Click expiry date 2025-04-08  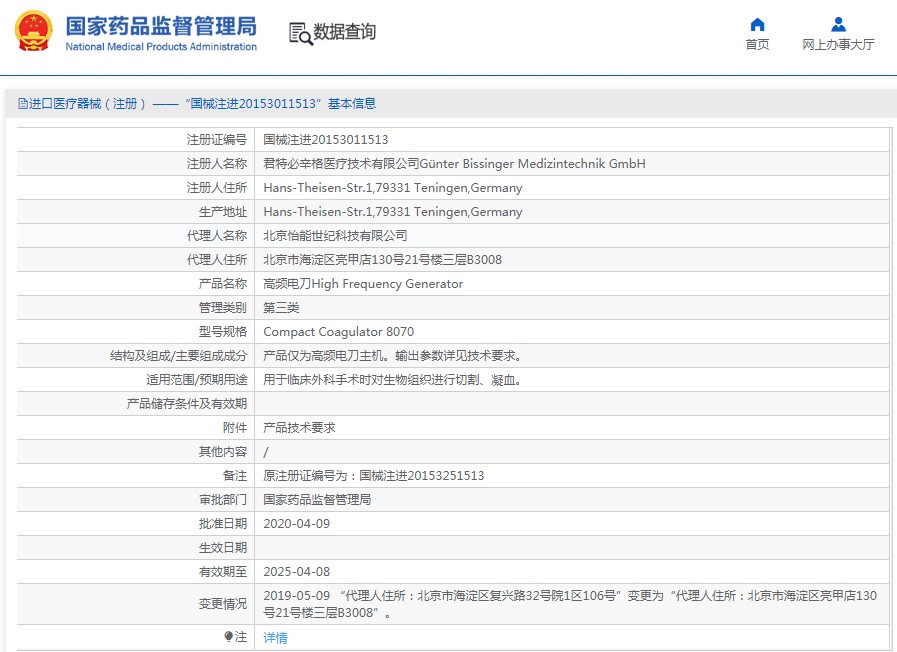(x=296, y=572)
